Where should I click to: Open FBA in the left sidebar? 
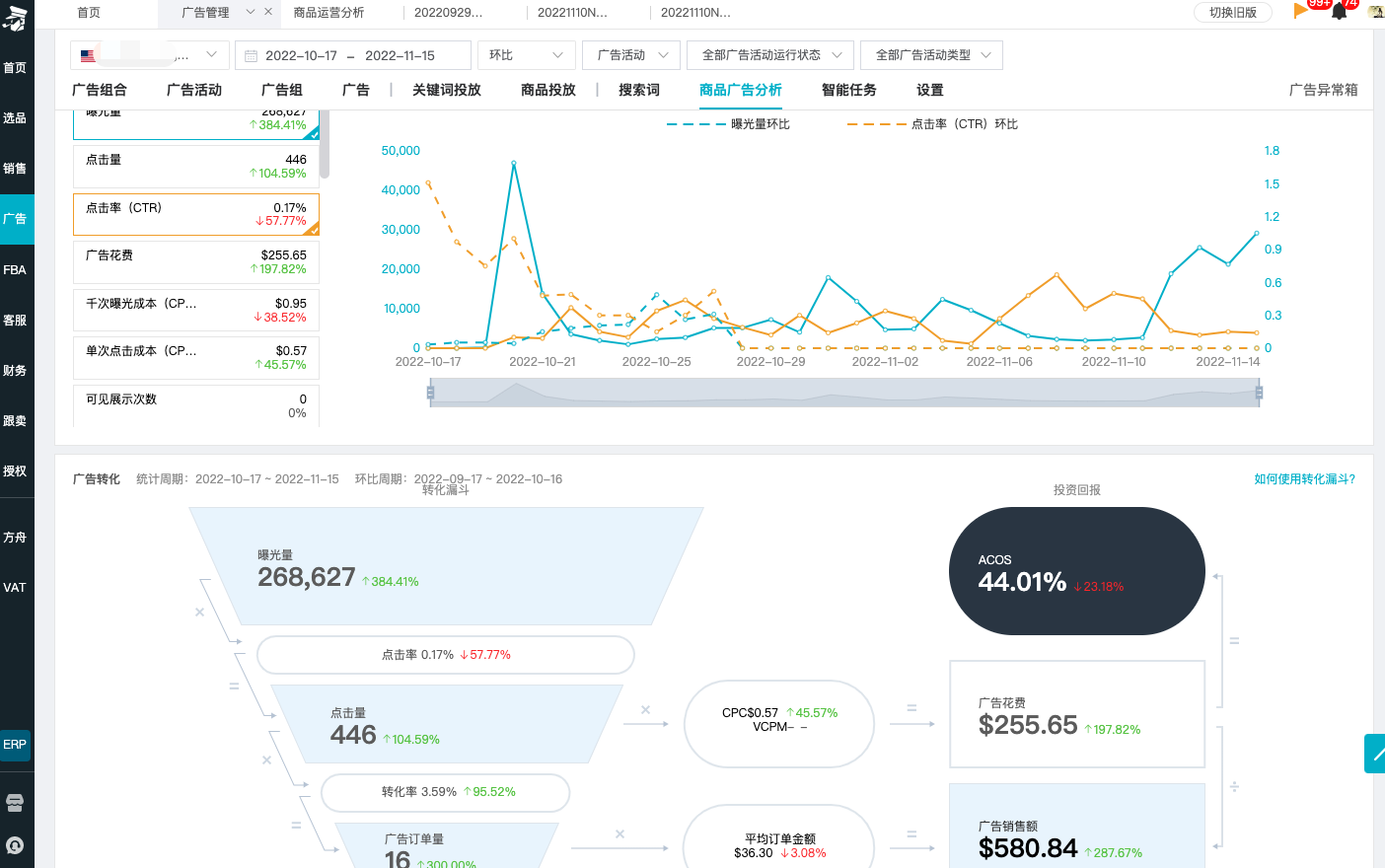[x=15, y=270]
